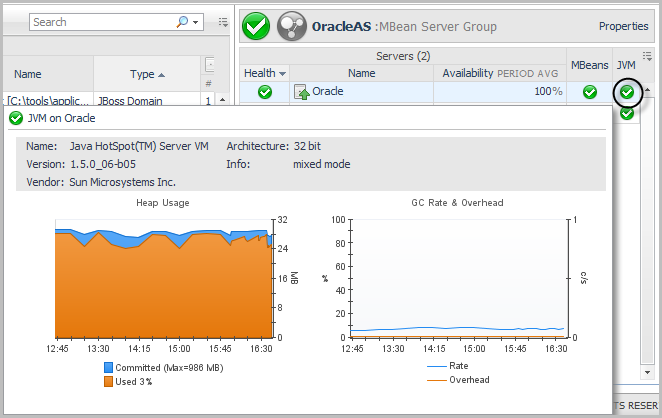Click the servers Name column header
The width and height of the screenshot is (662, 418).
pyautogui.click(x=361, y=73)
